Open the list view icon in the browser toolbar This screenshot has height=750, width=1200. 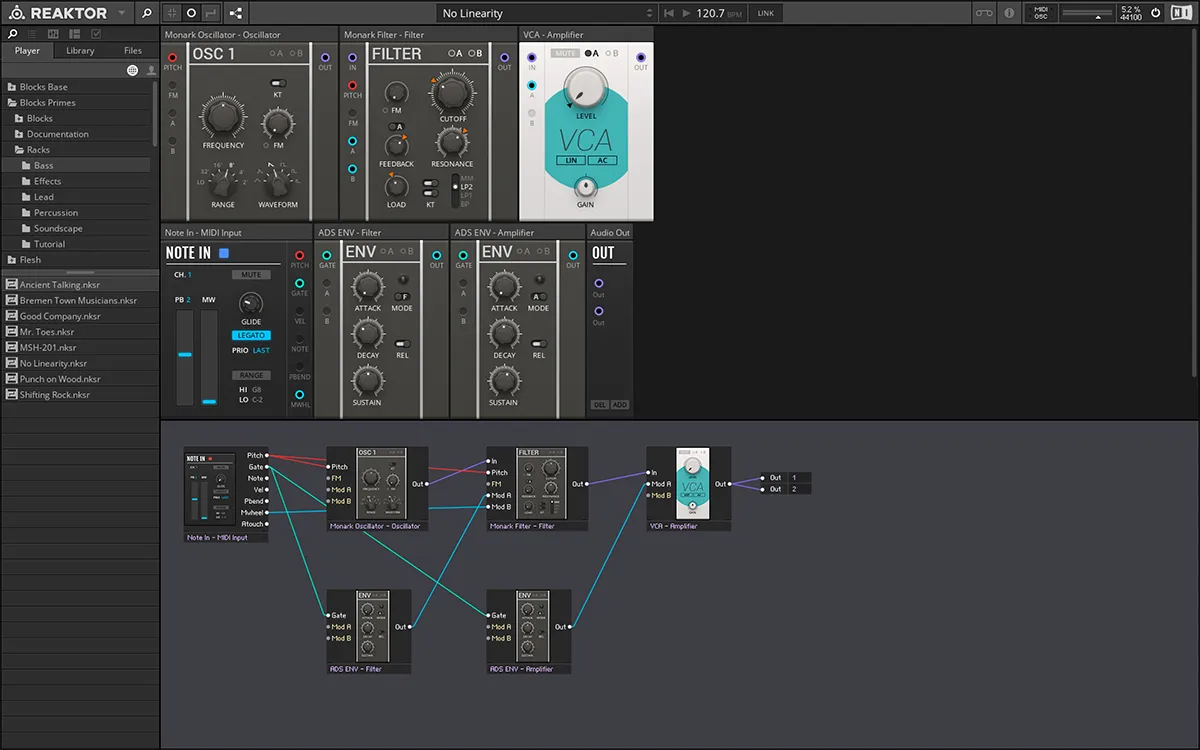point(33,34)
